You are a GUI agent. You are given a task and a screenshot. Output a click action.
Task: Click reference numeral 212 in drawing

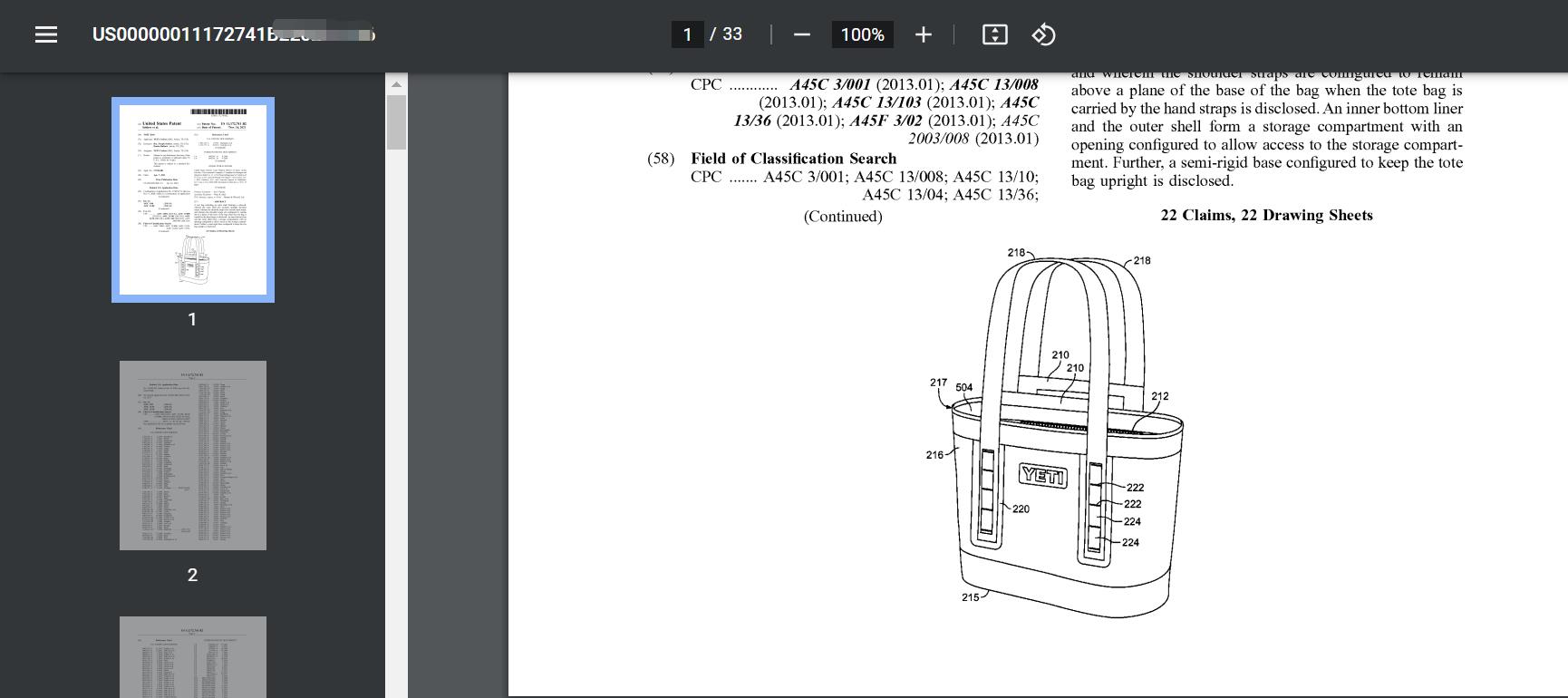(1159, 396)
